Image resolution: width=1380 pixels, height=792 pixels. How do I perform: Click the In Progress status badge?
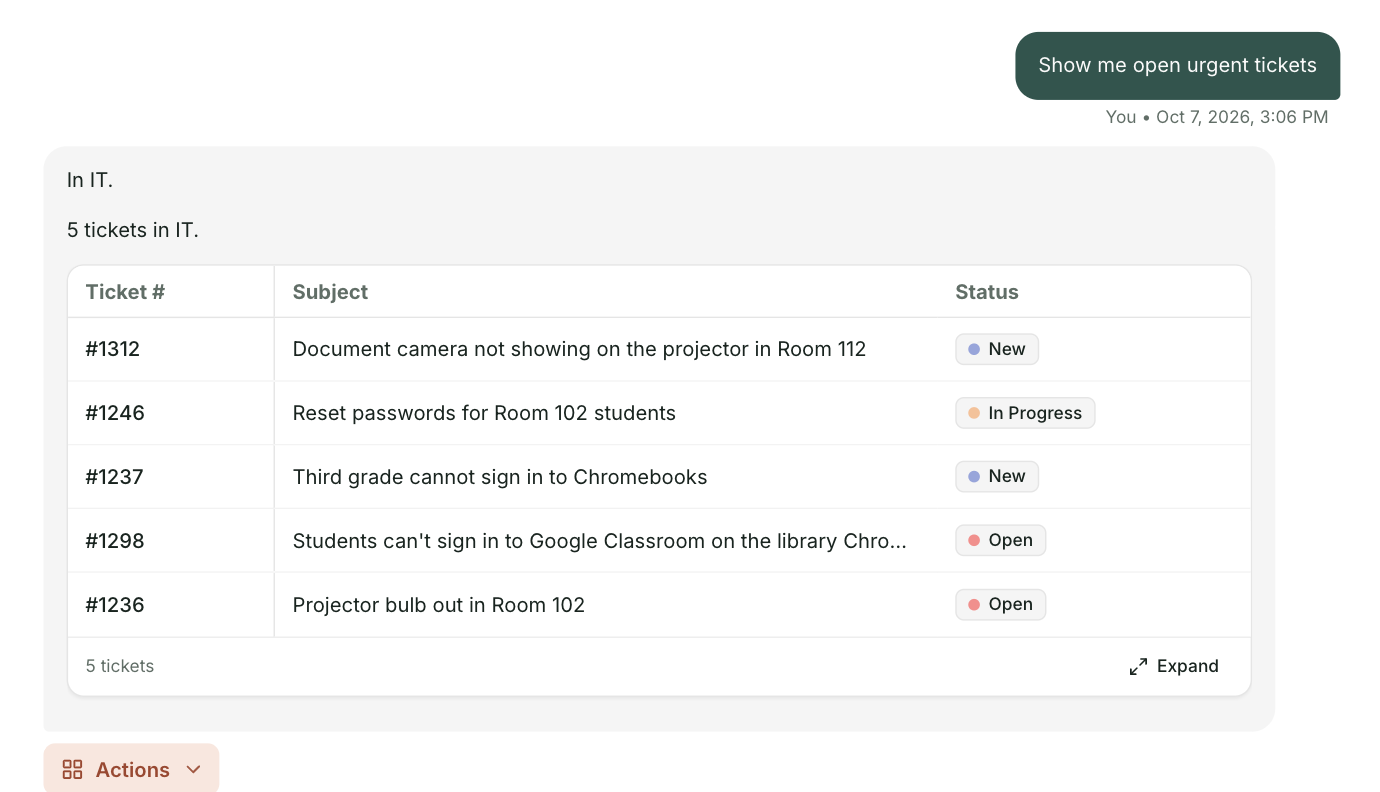(x=1025, y=413)
